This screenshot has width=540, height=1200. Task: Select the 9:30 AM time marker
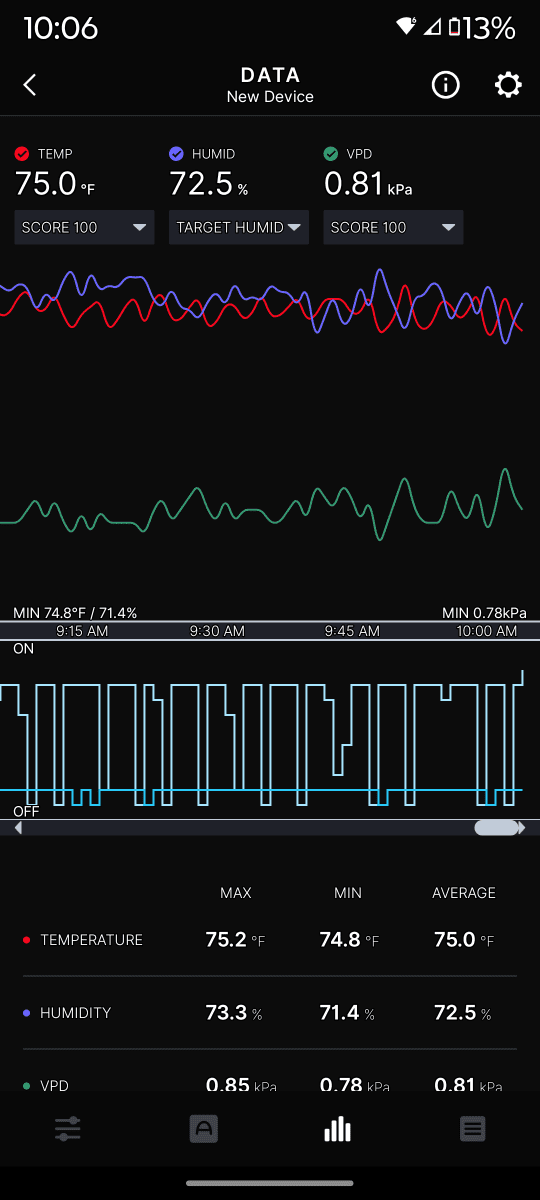(x=217, y=631)
